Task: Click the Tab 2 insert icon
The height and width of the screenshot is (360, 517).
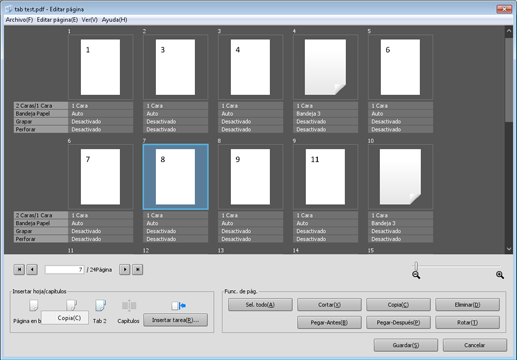Action: pyautogui.click(x=100, y=305)
